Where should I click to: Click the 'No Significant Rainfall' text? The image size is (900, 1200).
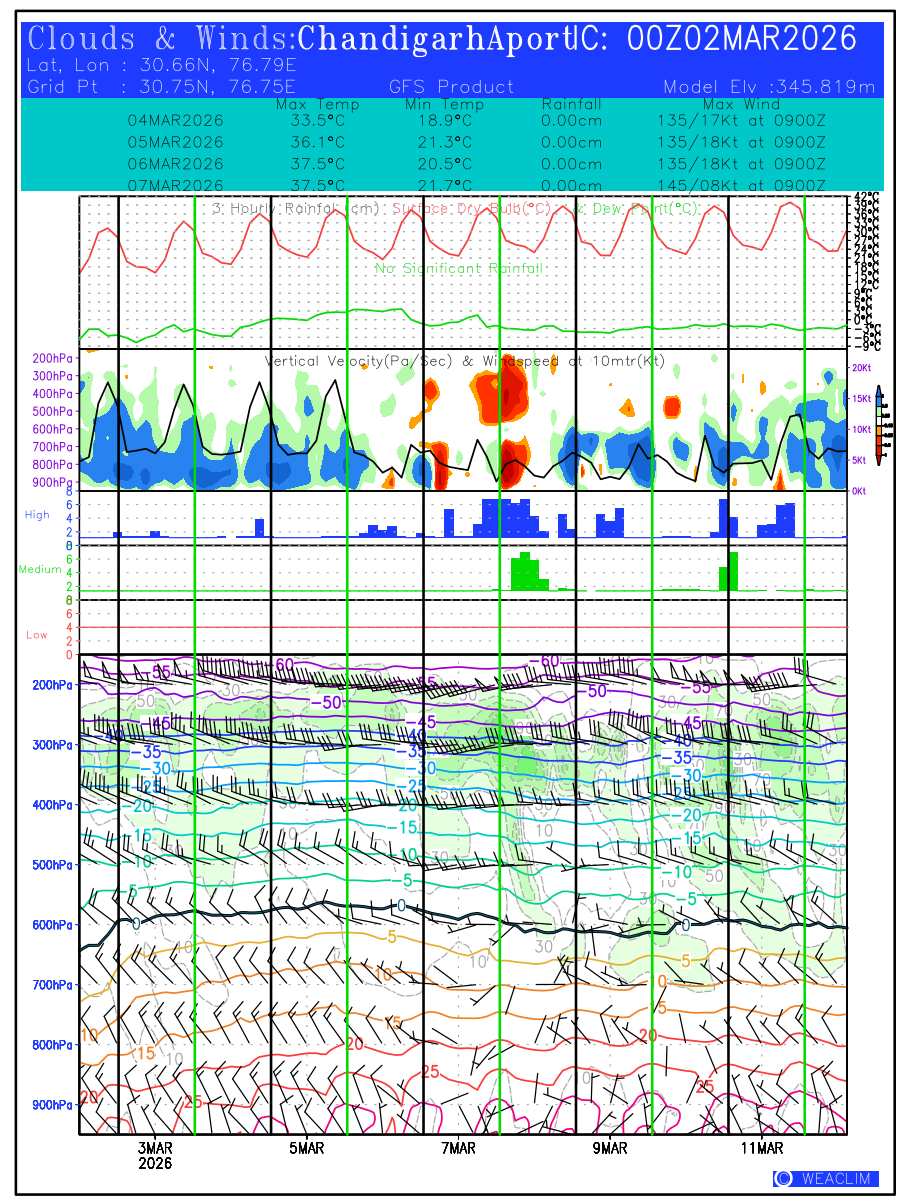pos(459,268)
